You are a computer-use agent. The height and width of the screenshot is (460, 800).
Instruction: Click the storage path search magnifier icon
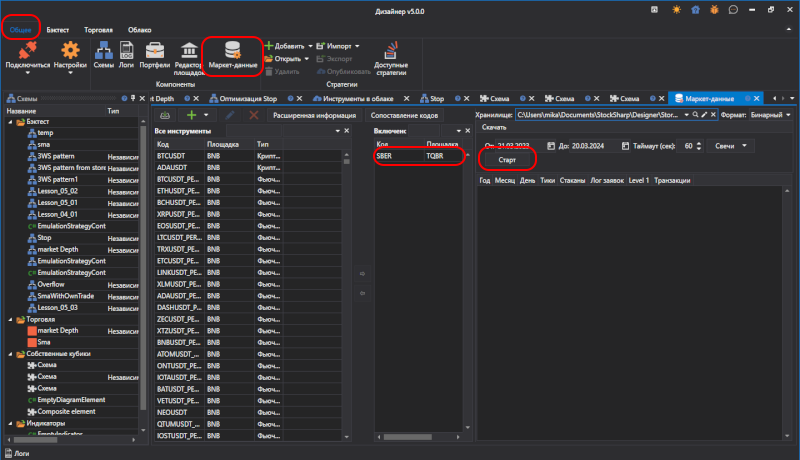coord(695,115)
